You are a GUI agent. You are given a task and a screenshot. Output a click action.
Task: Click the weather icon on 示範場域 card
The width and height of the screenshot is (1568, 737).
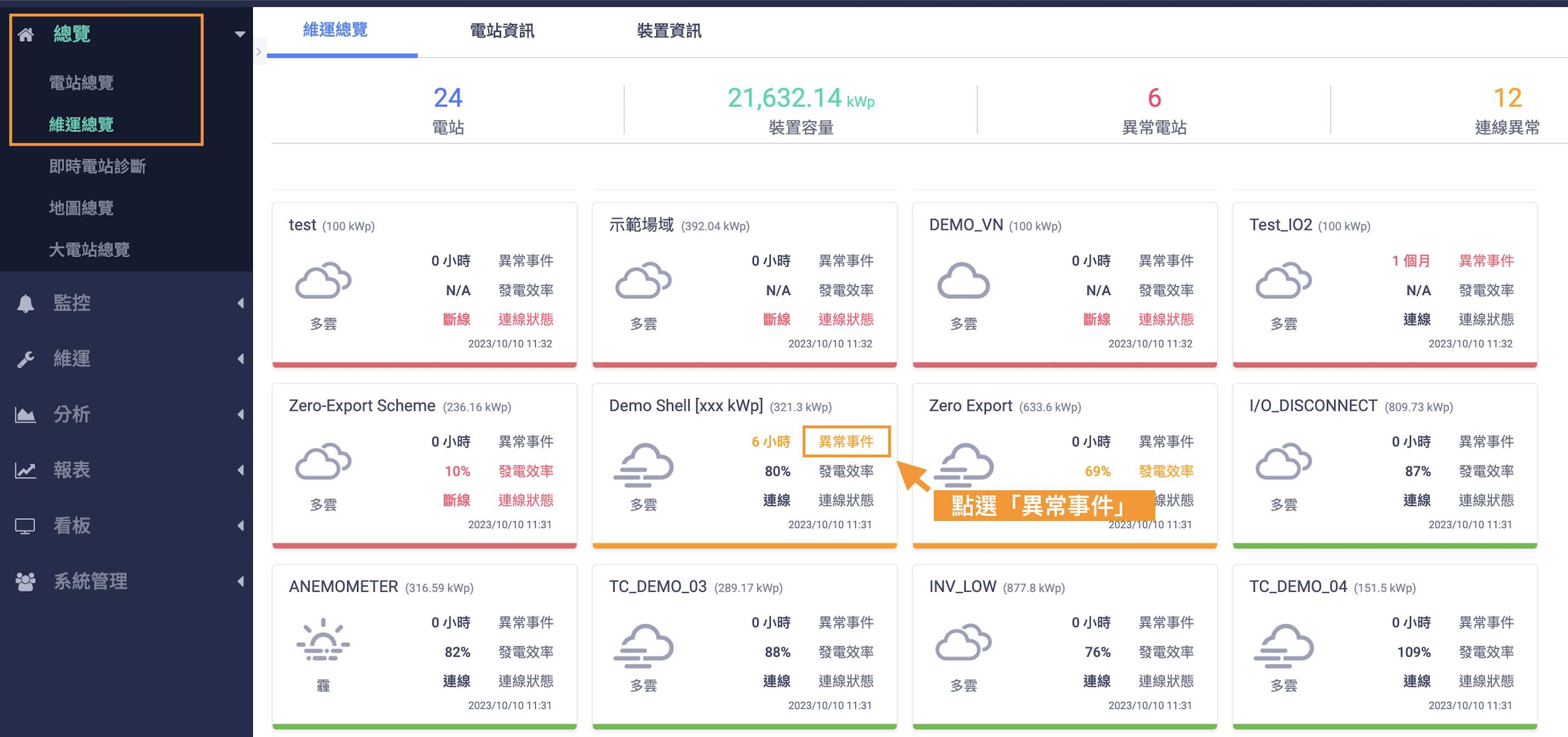[x=644, y=281]
